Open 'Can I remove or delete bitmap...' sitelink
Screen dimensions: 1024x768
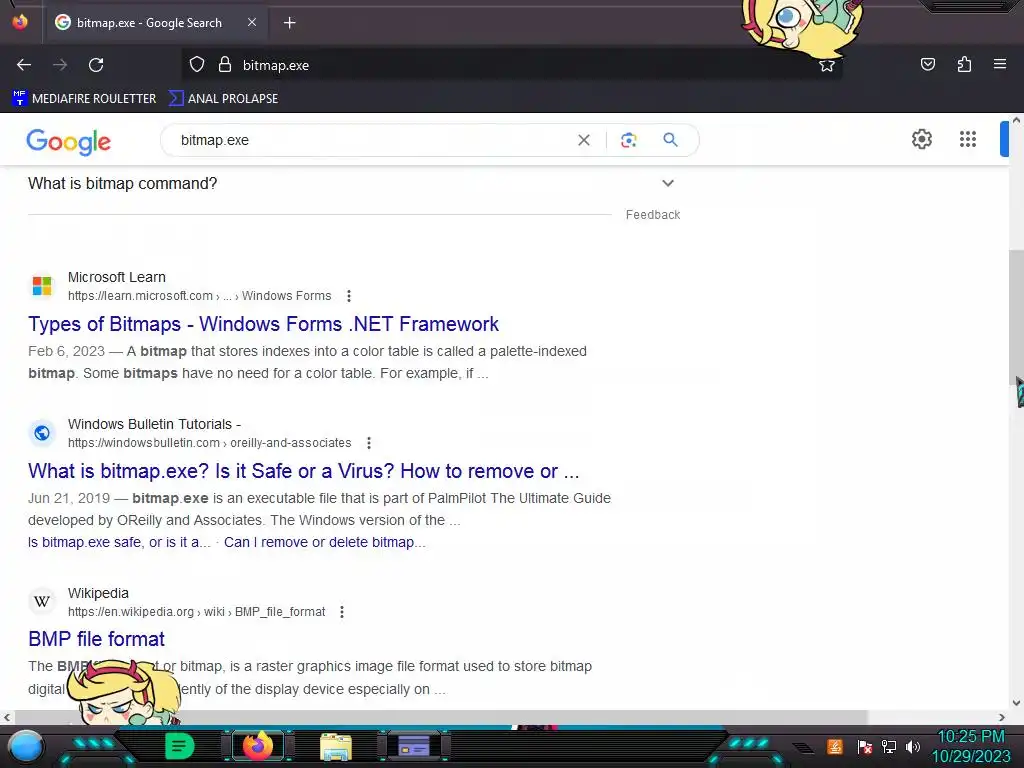[x=324, y=542]
